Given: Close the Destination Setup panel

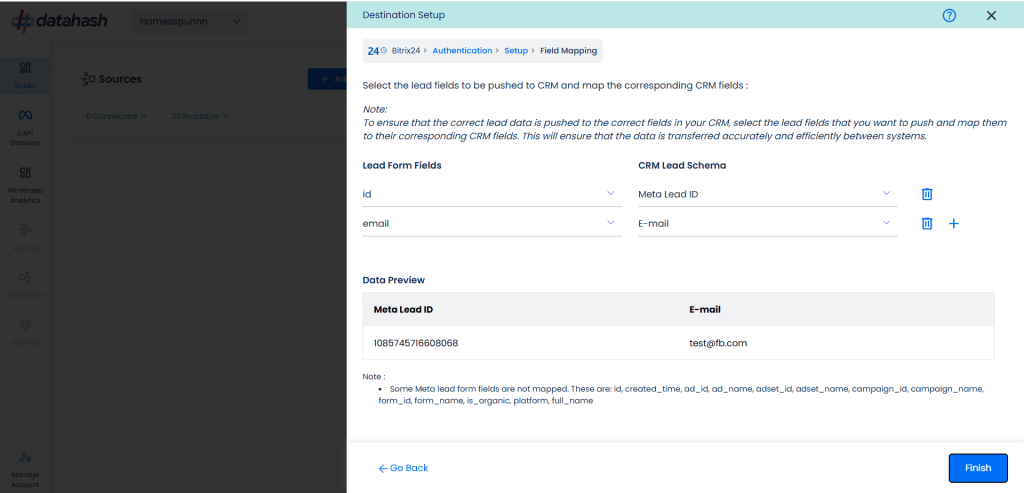Looking at the screenshot, I should click(991, 16).
